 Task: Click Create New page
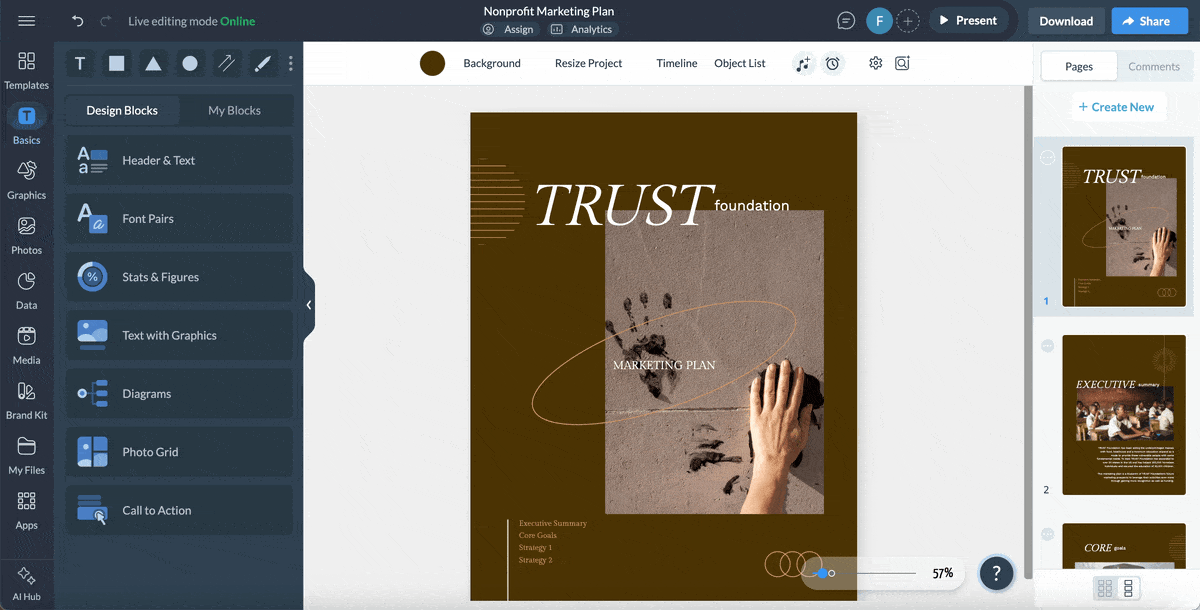(x=1118, y=106)
